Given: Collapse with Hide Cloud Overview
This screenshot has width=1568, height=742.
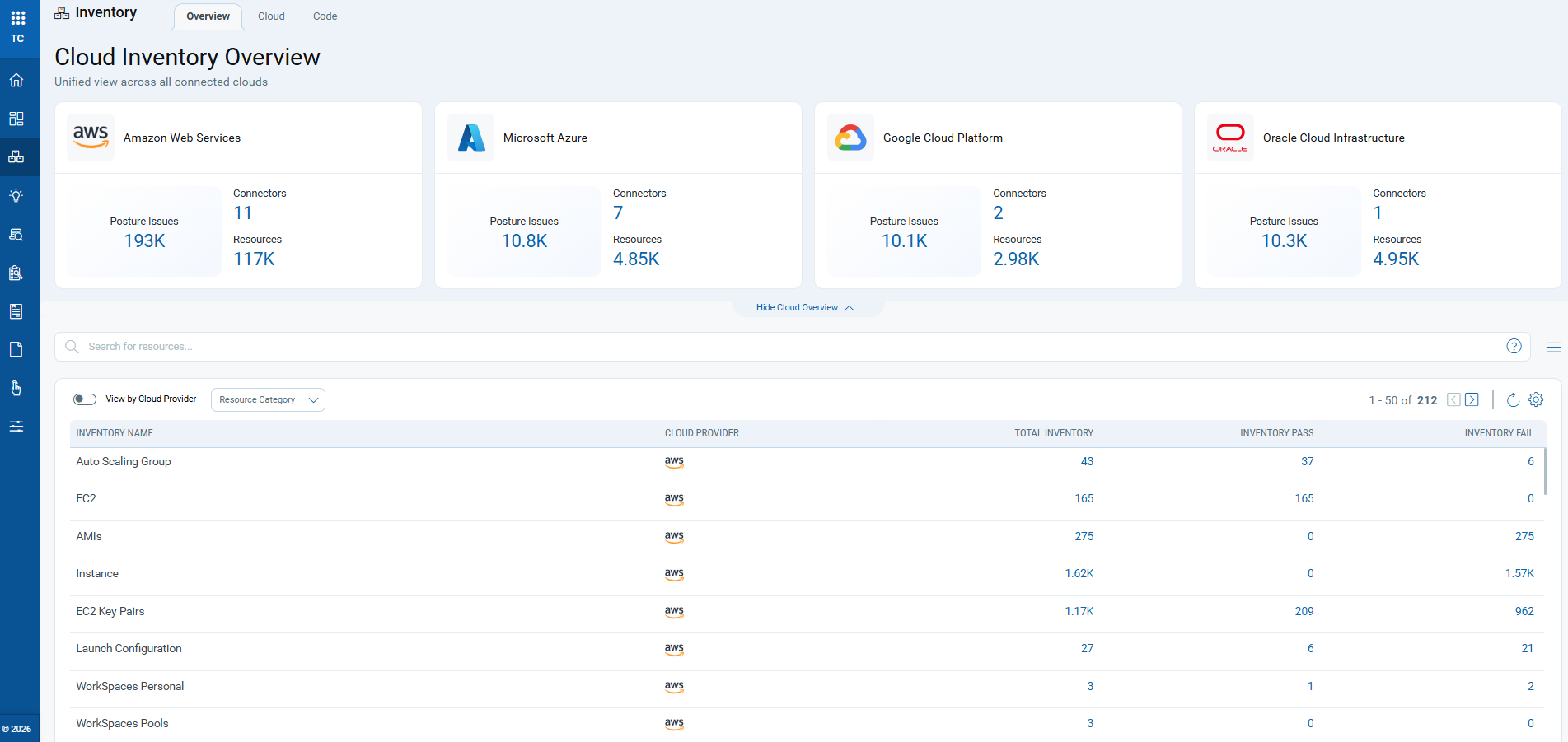Looking at the screenshot, I should point(805,308).
